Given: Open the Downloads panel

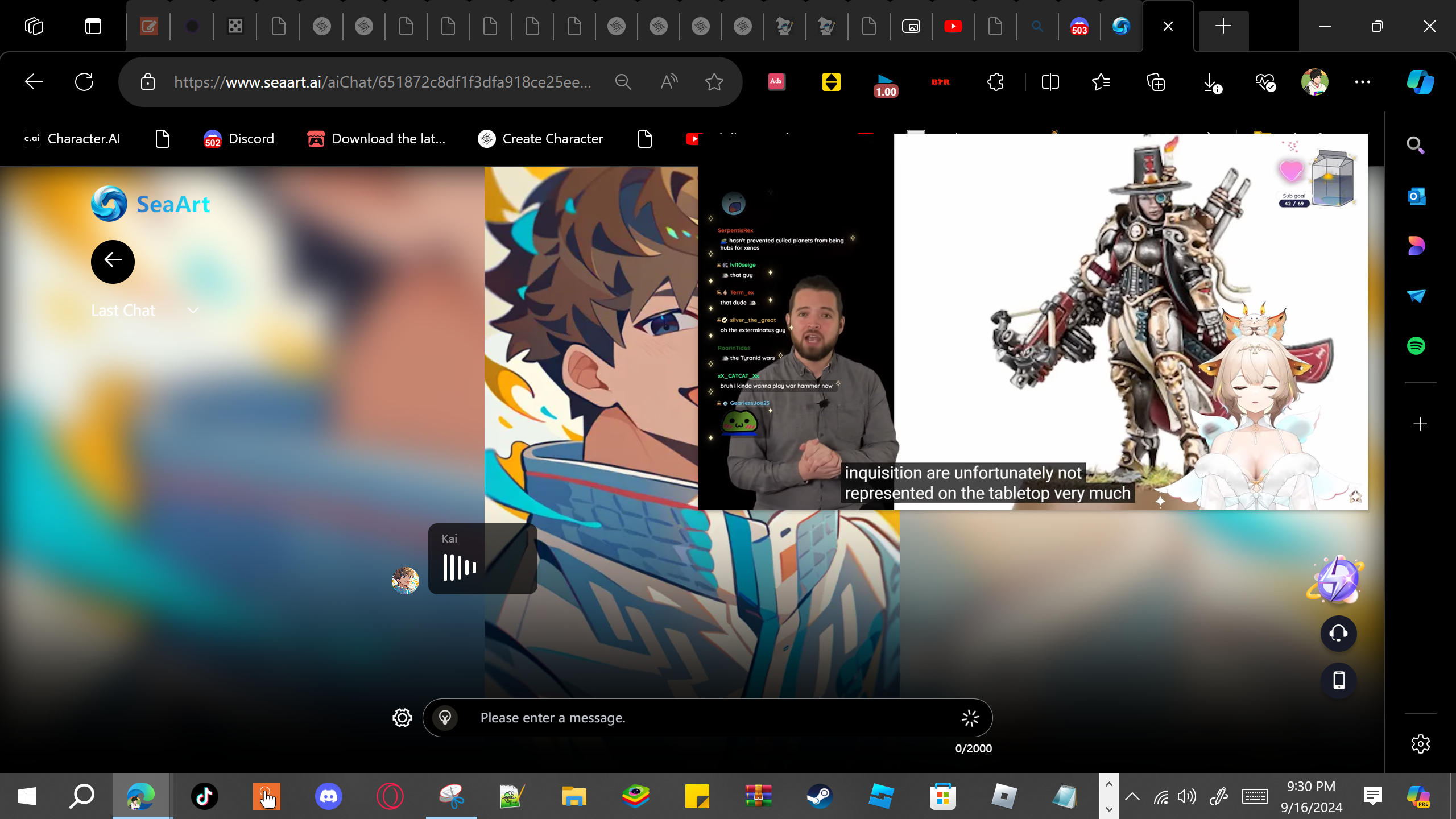Looking at the screenshot, I should click(x=1212, y=83).
